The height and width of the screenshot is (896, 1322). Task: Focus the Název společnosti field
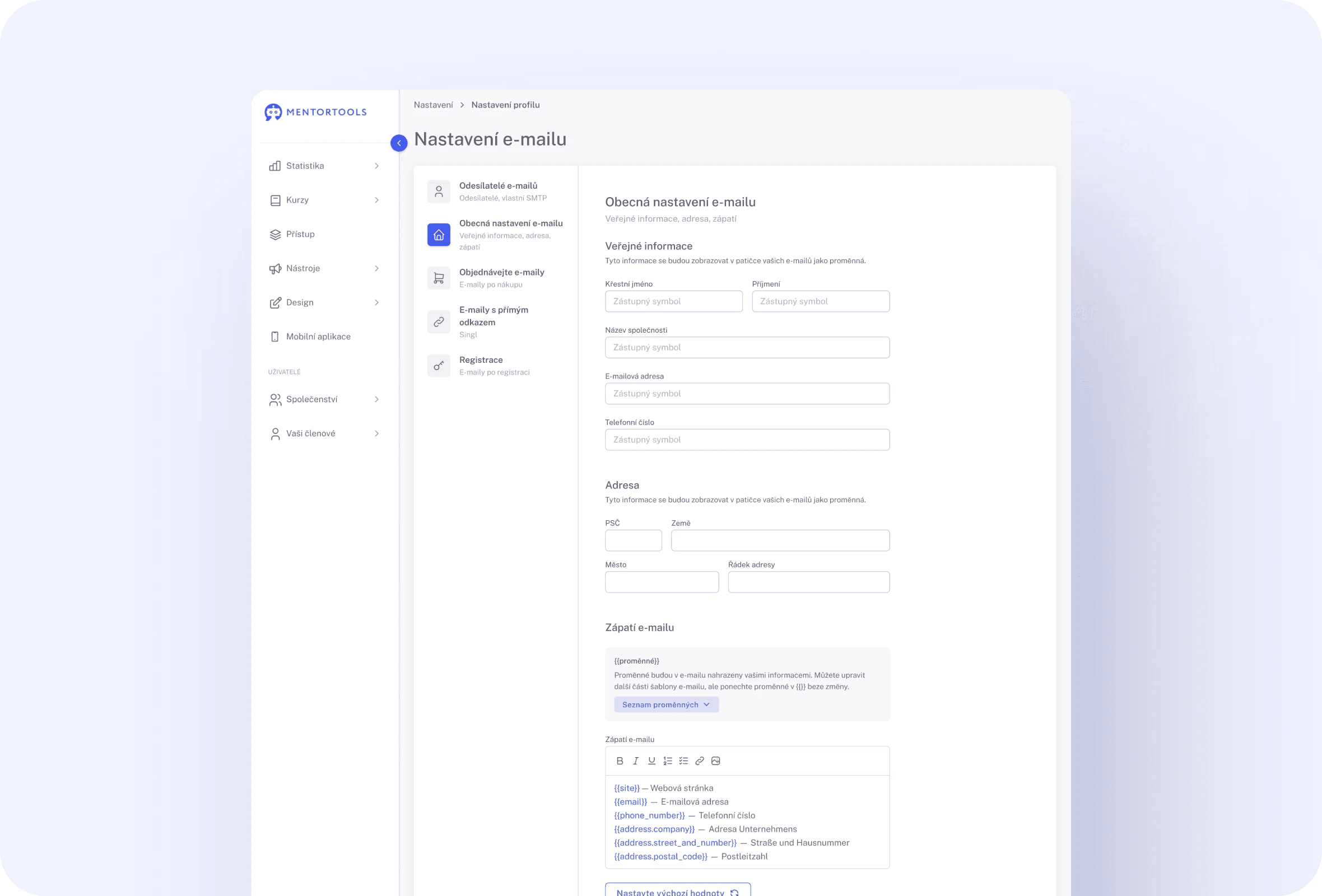point(747,347)
